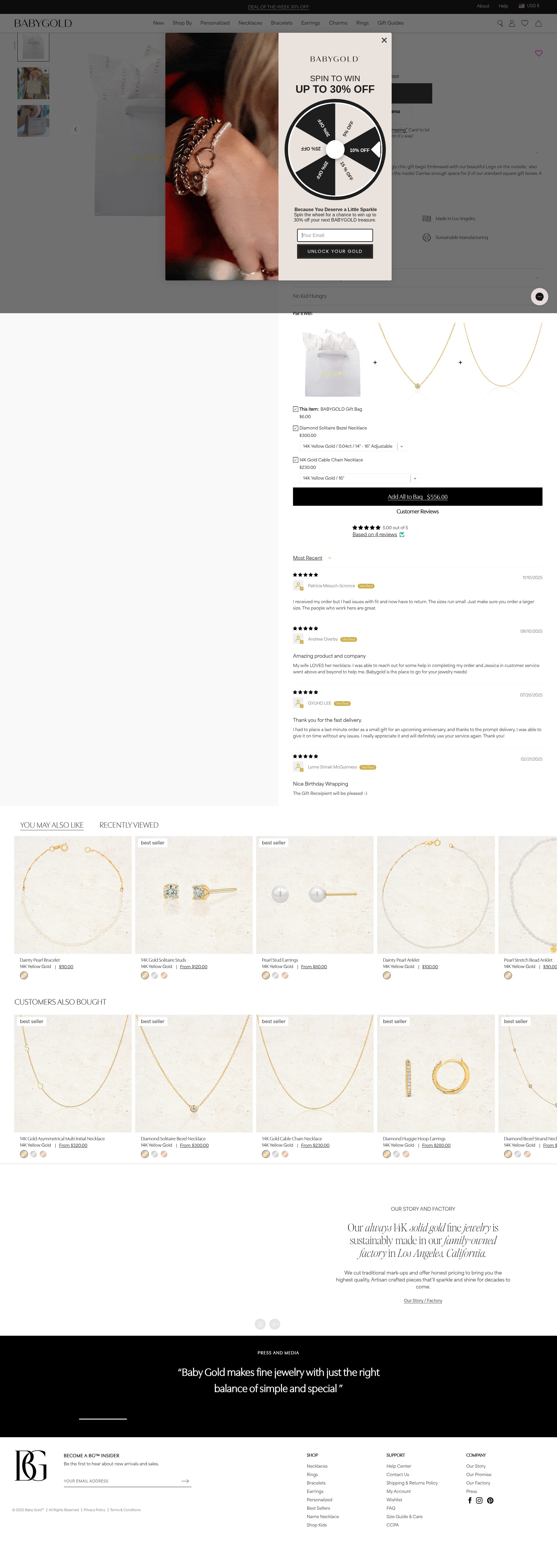Screen dimensions: 557x1568
Task: Click Lynne Shiraki McGuinness reviewer avatar
Action: click(298, 767)
